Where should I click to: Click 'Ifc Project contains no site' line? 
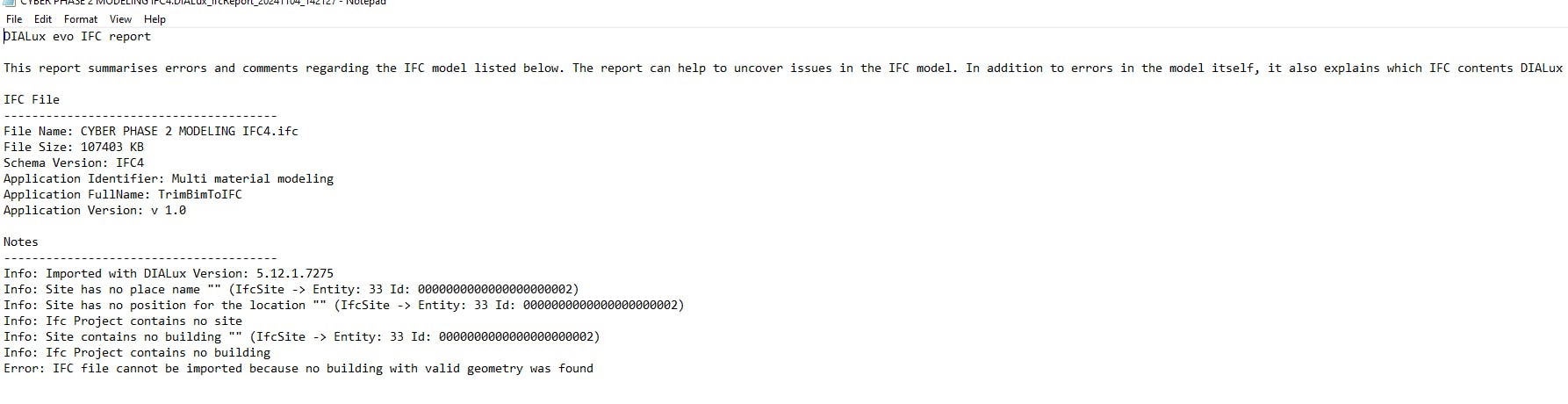(x=123, y=321)
